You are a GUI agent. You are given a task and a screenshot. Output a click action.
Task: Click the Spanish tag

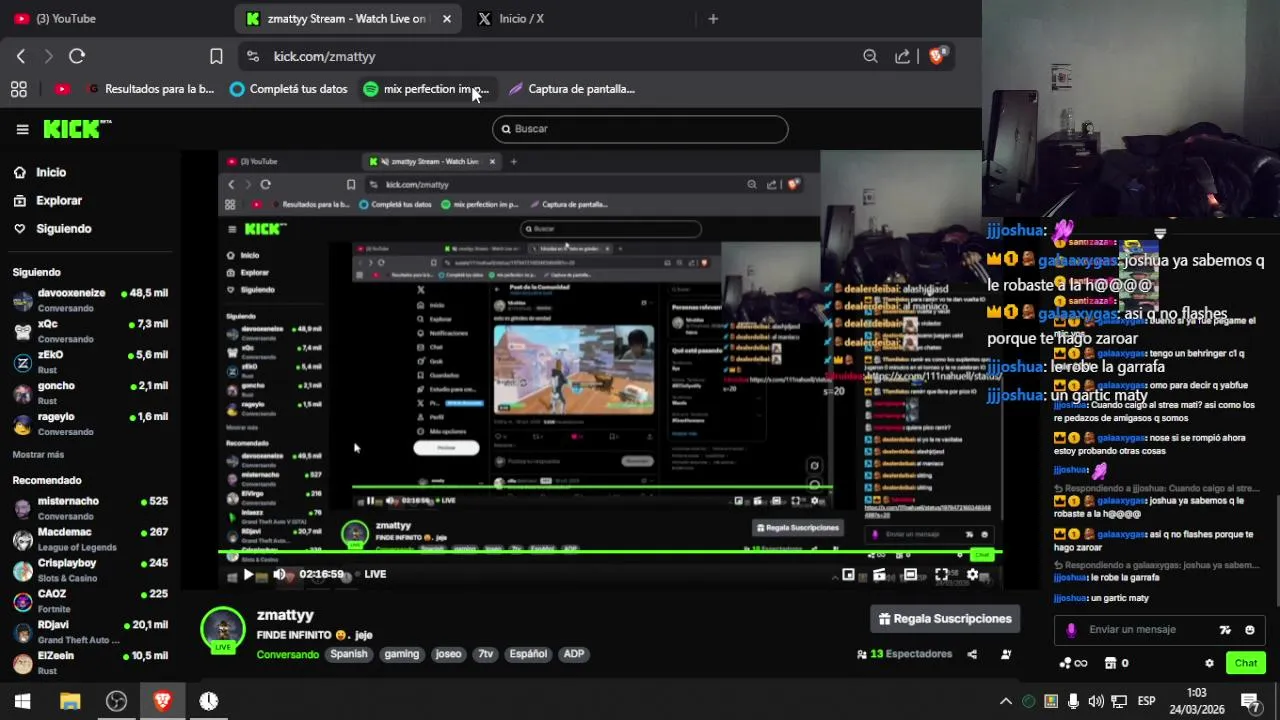349,654
